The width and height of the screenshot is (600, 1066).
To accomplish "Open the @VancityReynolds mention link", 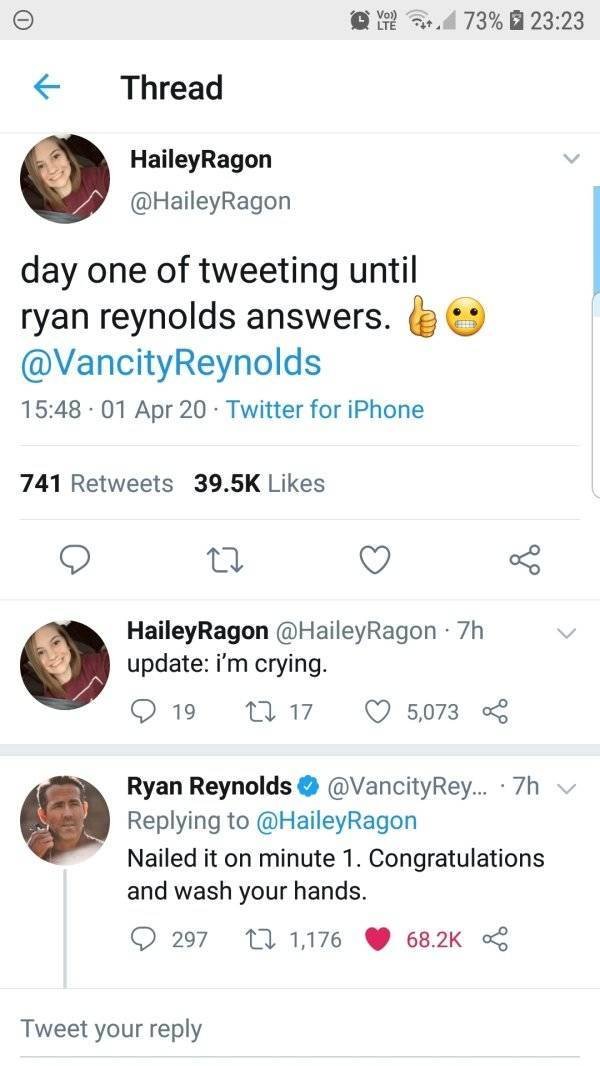I will pyautogui.click(x=171, y=362).
